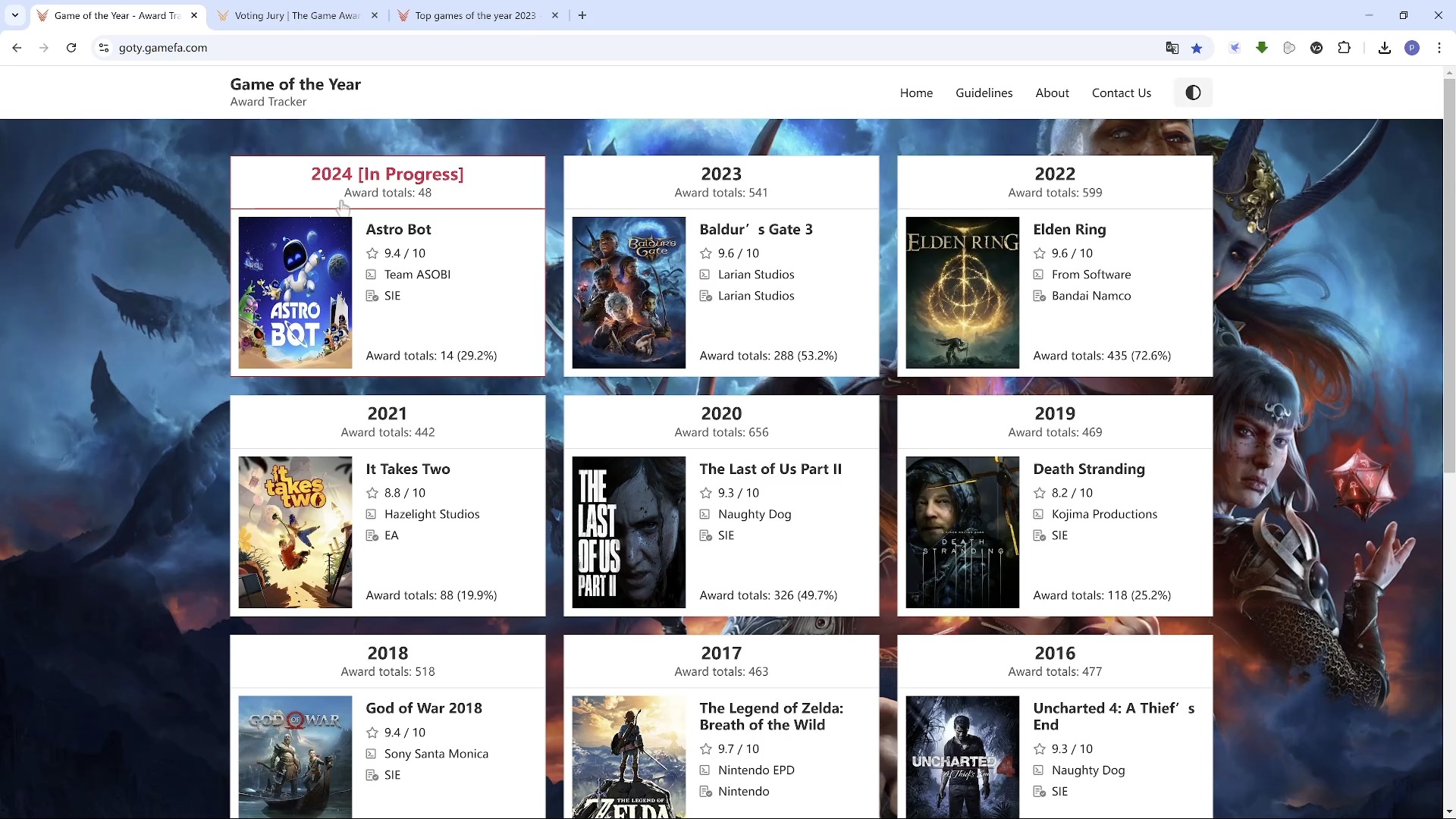Image resolution: width=1456 pixels, height=819 pixels.
Task: Click the It Takes Two cover art
Action: (295, 532)
